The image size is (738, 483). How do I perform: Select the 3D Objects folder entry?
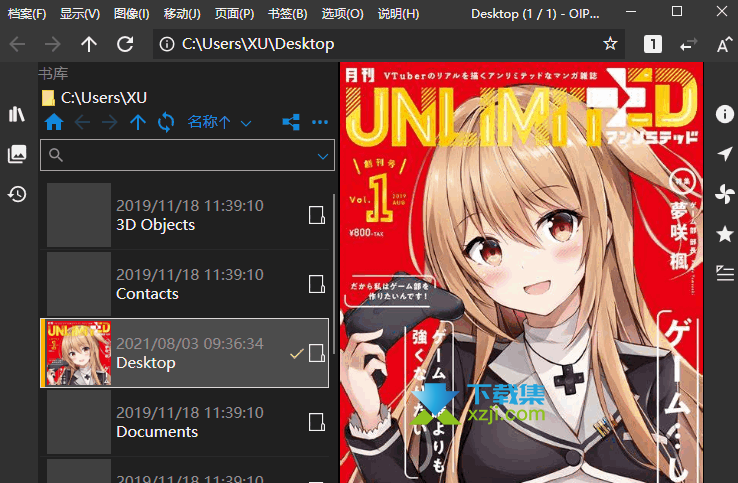(185, 215)
